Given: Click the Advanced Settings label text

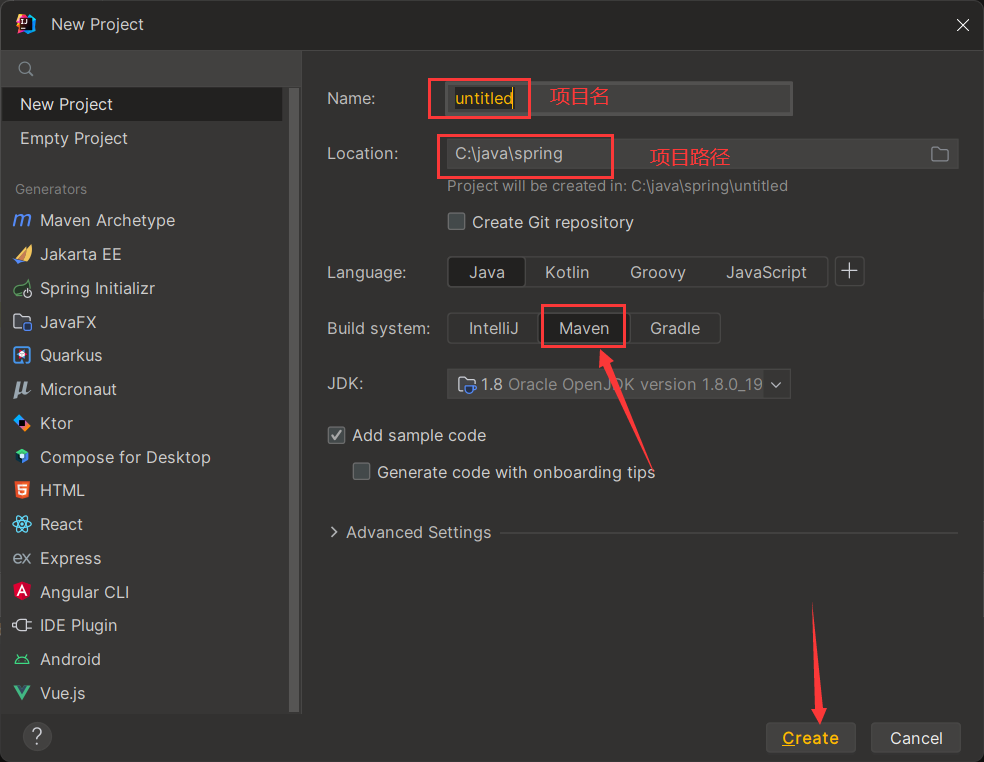Looking at the screenshot, I should (419, 532).
